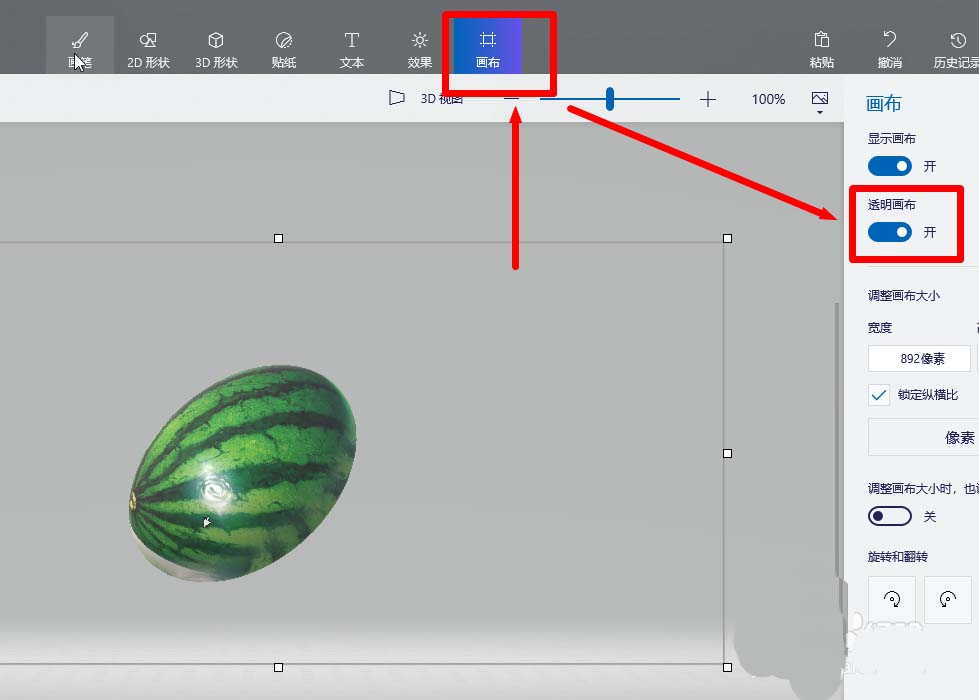Select the Brushes tool
Image resolution: width=979 pixels, height=700 pixels.
pyautogui.click(x=80, y=47)
